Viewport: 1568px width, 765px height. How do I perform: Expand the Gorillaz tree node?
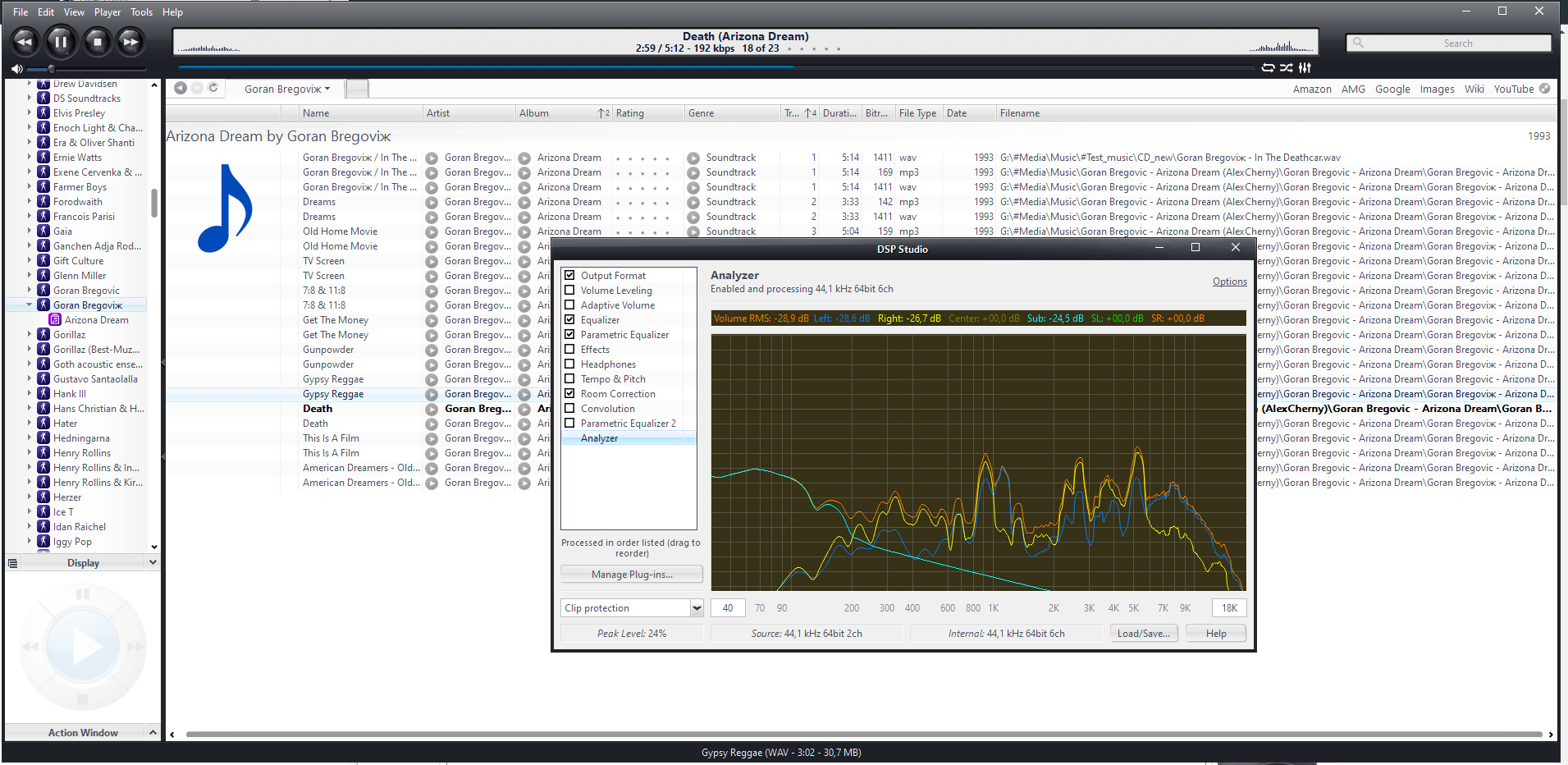pyautogui.click(x=30, y=334)
